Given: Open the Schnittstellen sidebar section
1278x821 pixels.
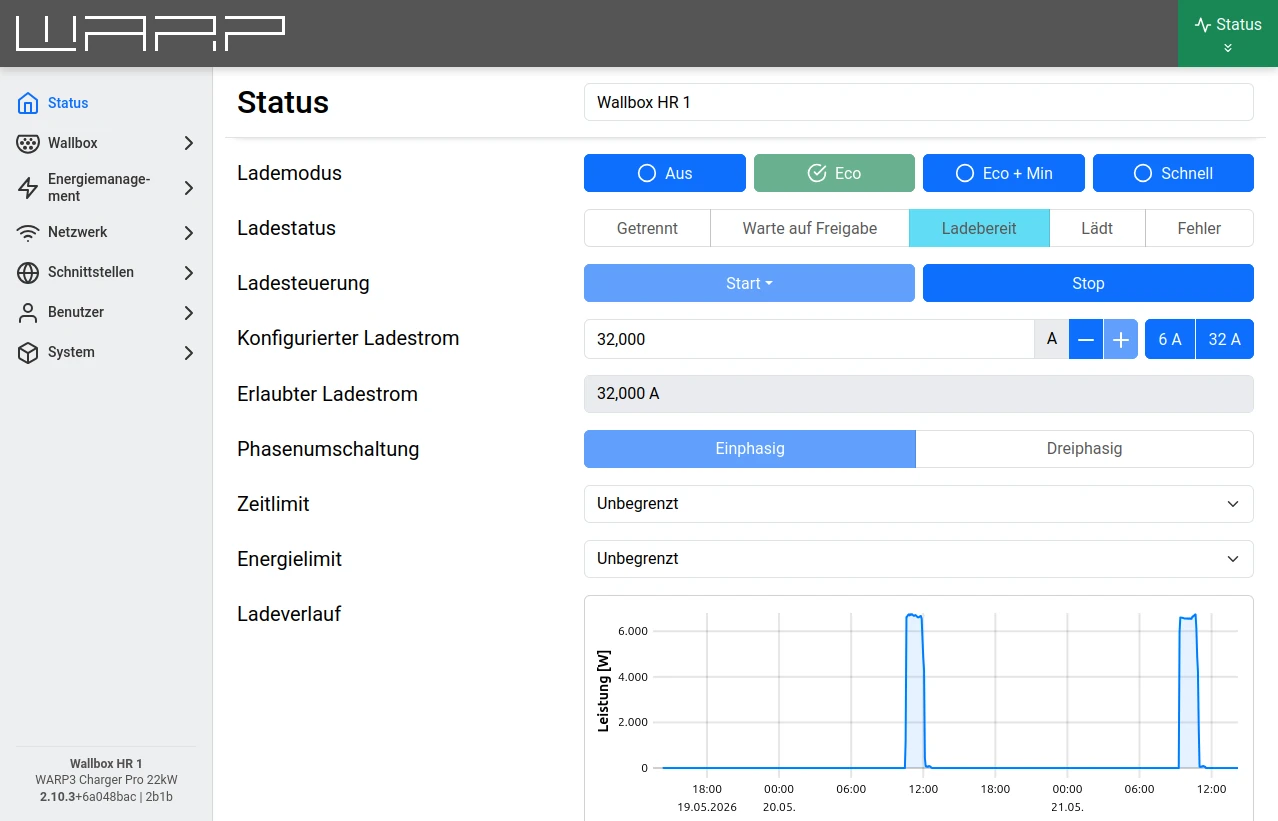Looking at the screenshot, I should tap(106, 272).
